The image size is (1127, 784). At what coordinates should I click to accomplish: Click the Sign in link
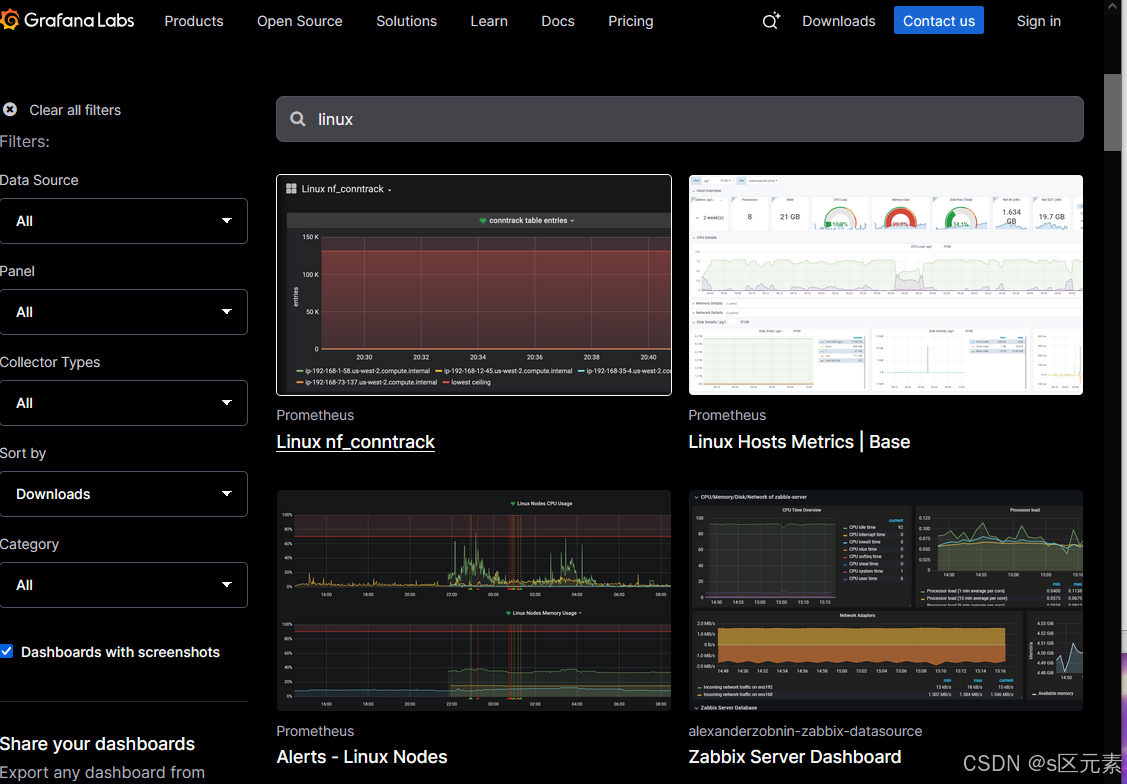point(1039,22)
